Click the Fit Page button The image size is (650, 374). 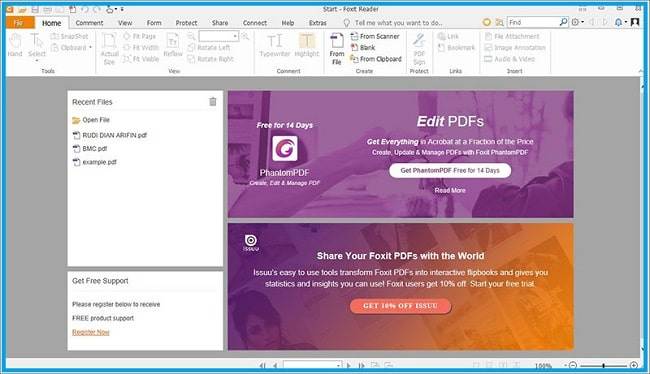click(x=140, y=36)
